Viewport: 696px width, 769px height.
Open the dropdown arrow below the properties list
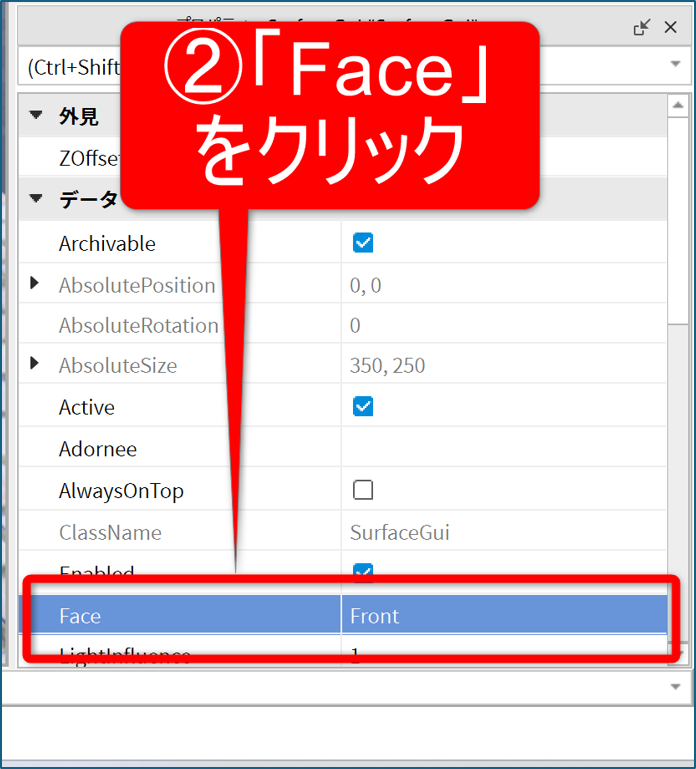(x=676, y=687)
